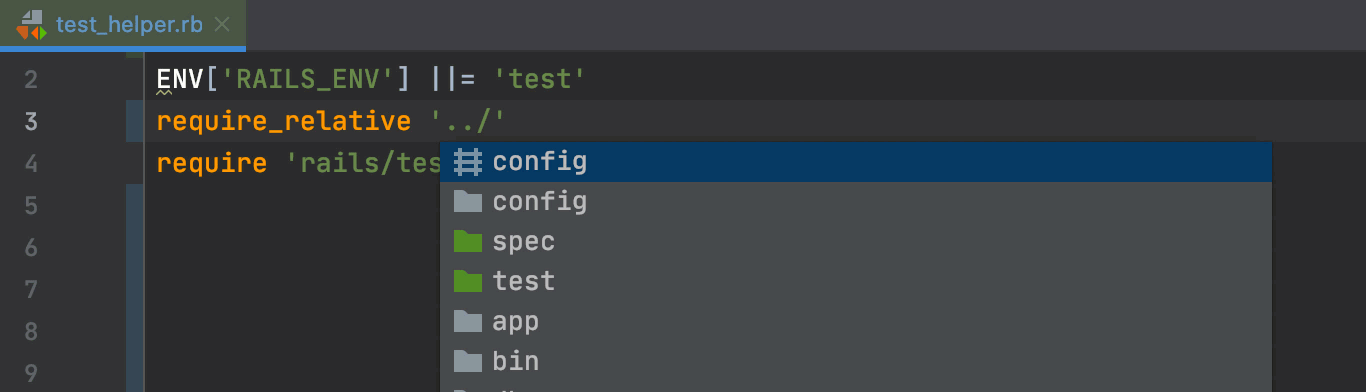Place the cursor in the '../' string
This screenshot has height=392, width=1366.
pyautogui.click(x=468, y=122)
